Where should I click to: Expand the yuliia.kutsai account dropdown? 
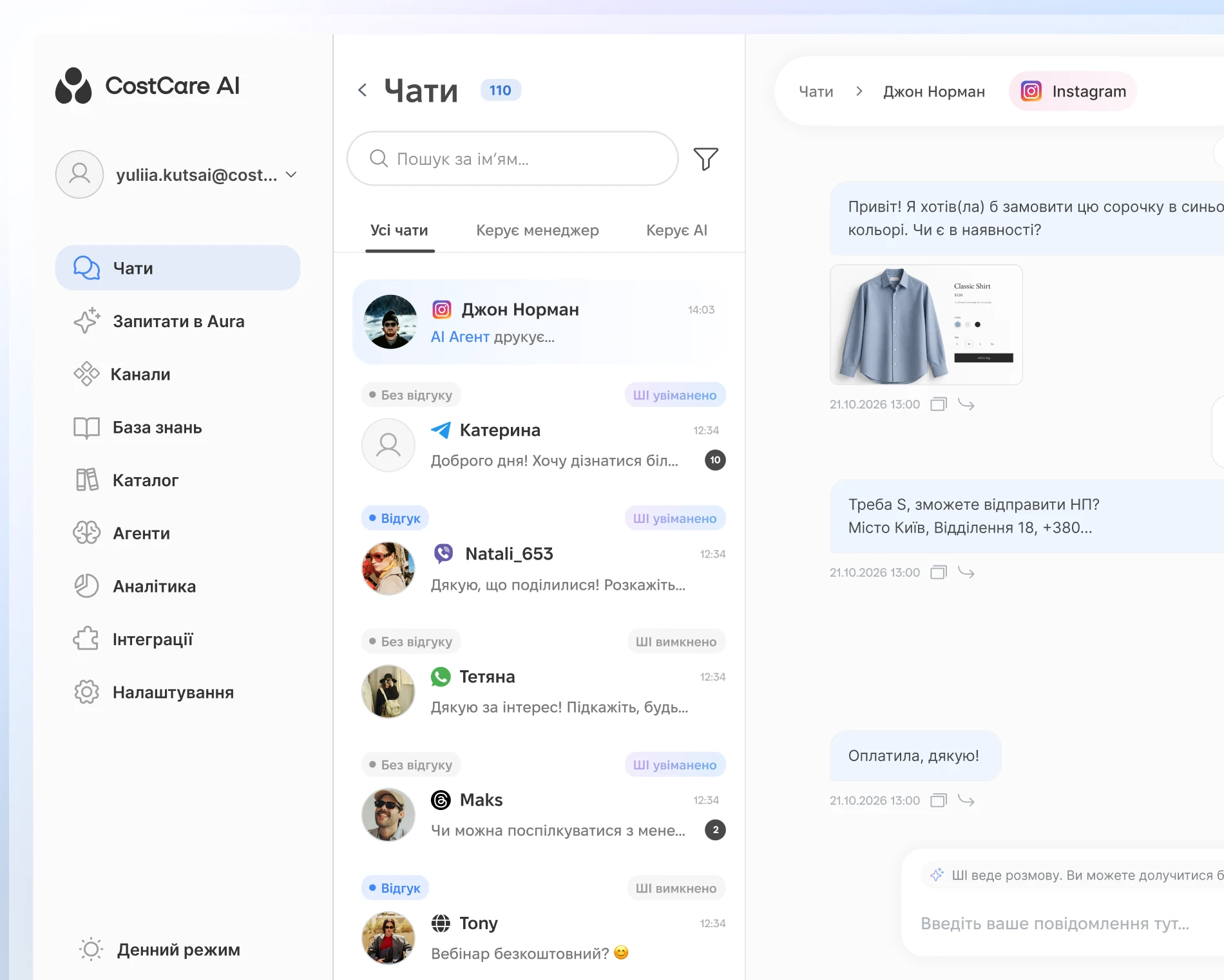click(x=291, y=174)
